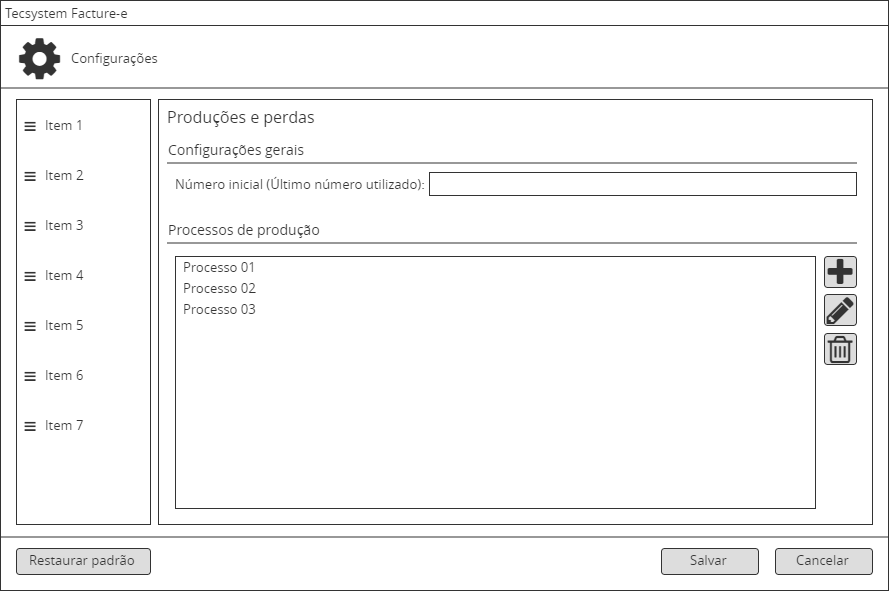Click the add process plus icon
Viewport: 889px width, 591px height.
point(839,271)
